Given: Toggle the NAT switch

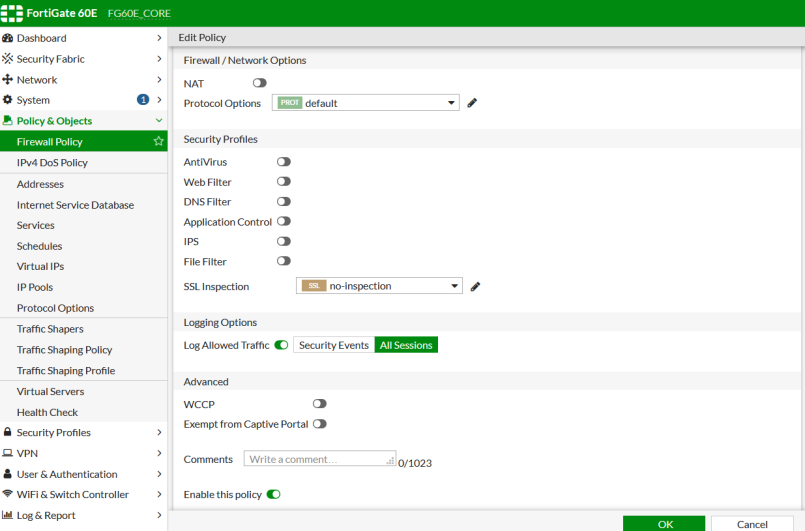Looking at the screenshot, I should [x=259, y=83].
